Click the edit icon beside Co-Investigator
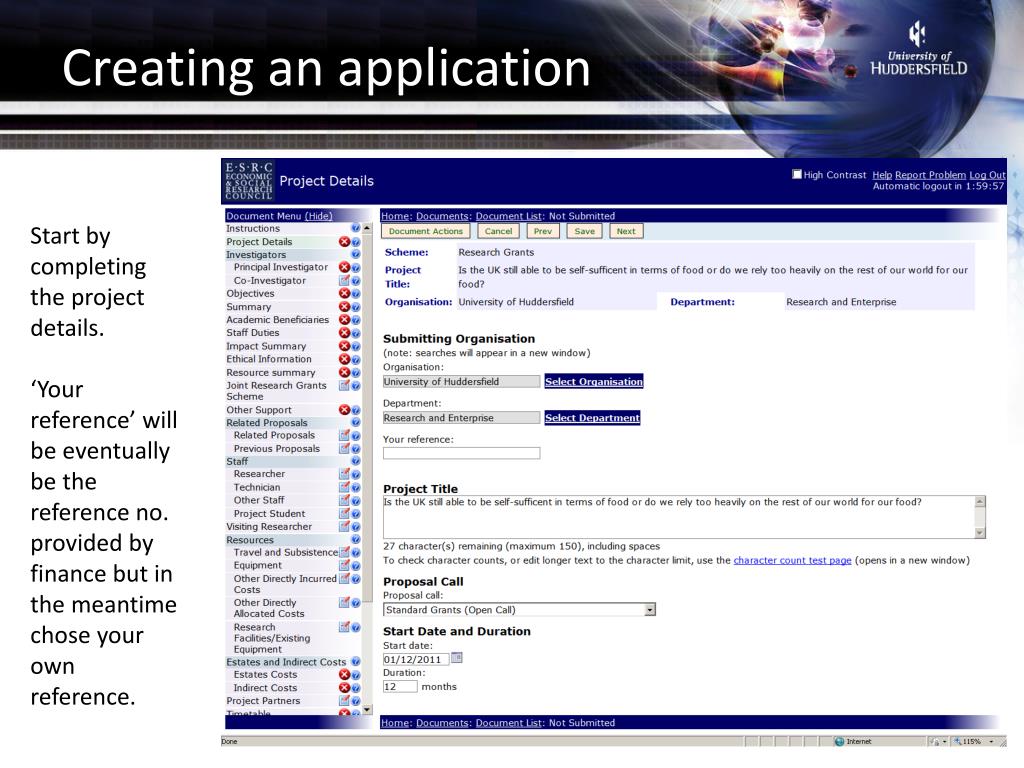The image size is (1024, 768). (345, 281)
